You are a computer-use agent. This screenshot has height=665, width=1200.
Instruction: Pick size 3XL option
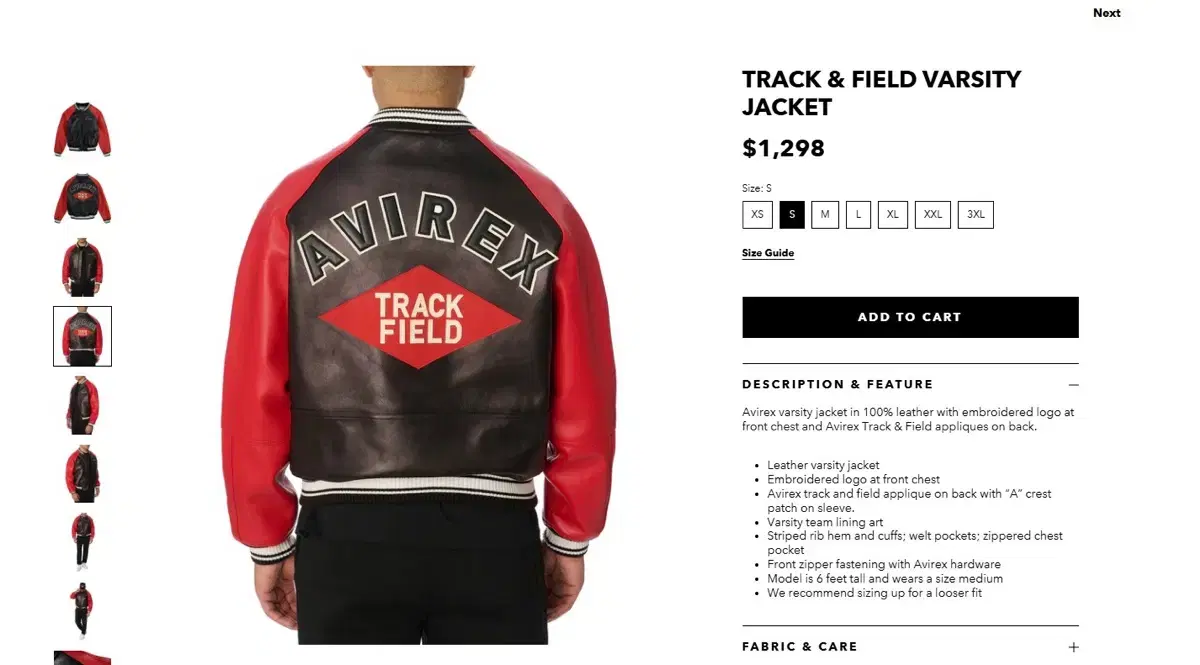976,215
